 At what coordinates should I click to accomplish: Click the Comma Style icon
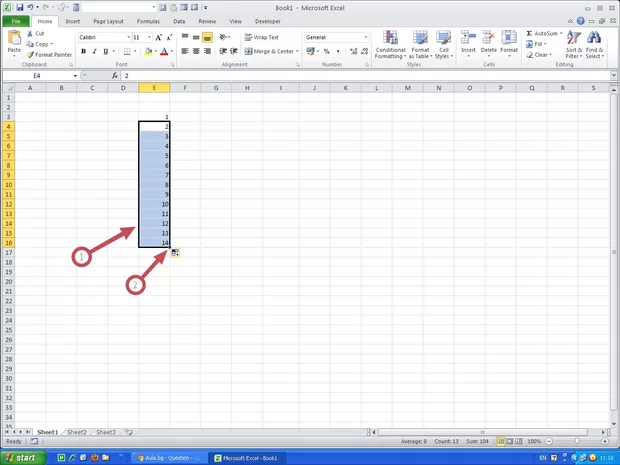click(338, 51)
